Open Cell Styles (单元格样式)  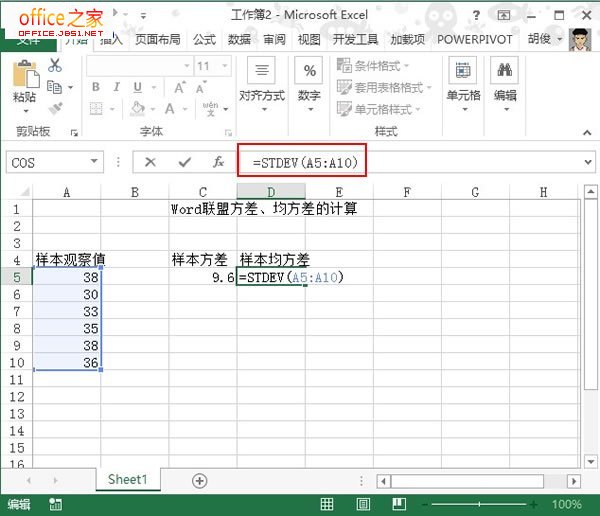click(x=378, y=109)
